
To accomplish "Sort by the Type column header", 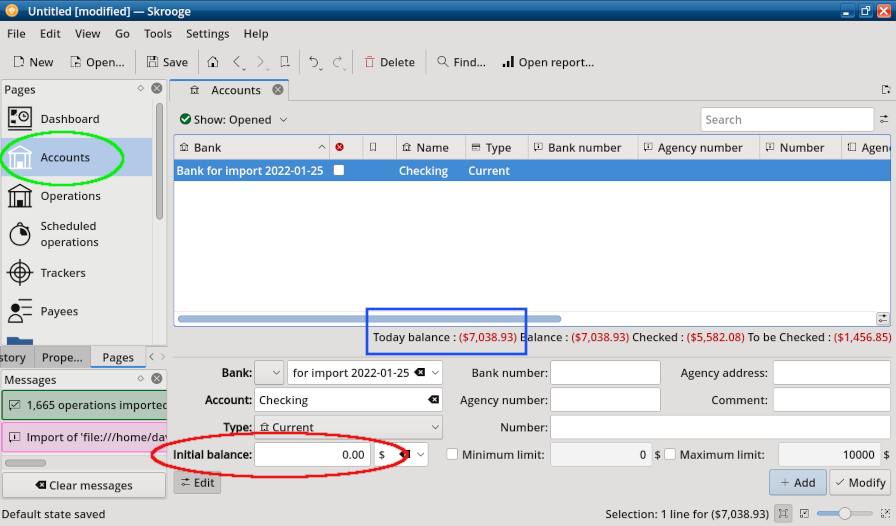I will point(497,148).
